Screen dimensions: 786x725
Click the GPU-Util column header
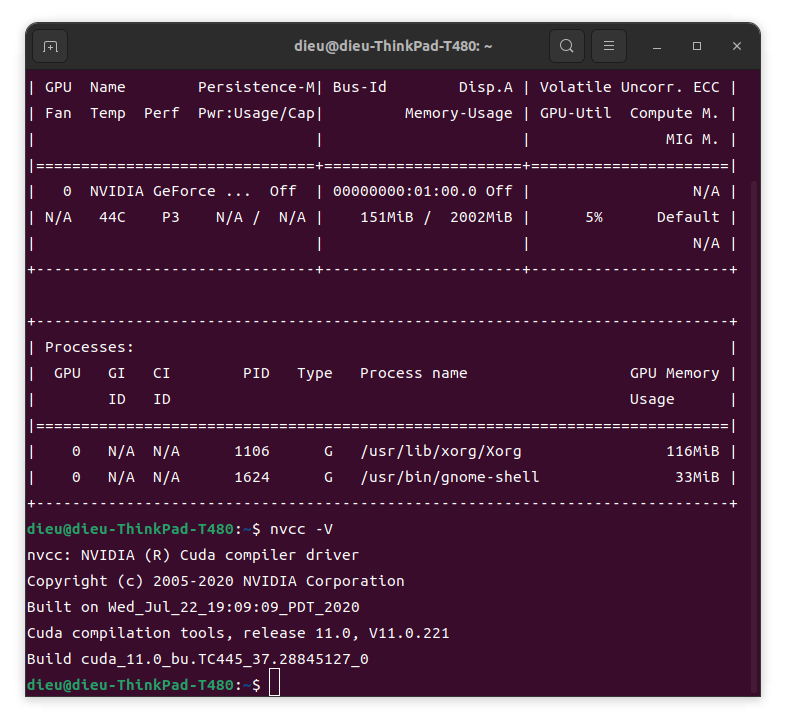(x=575, y=113)
